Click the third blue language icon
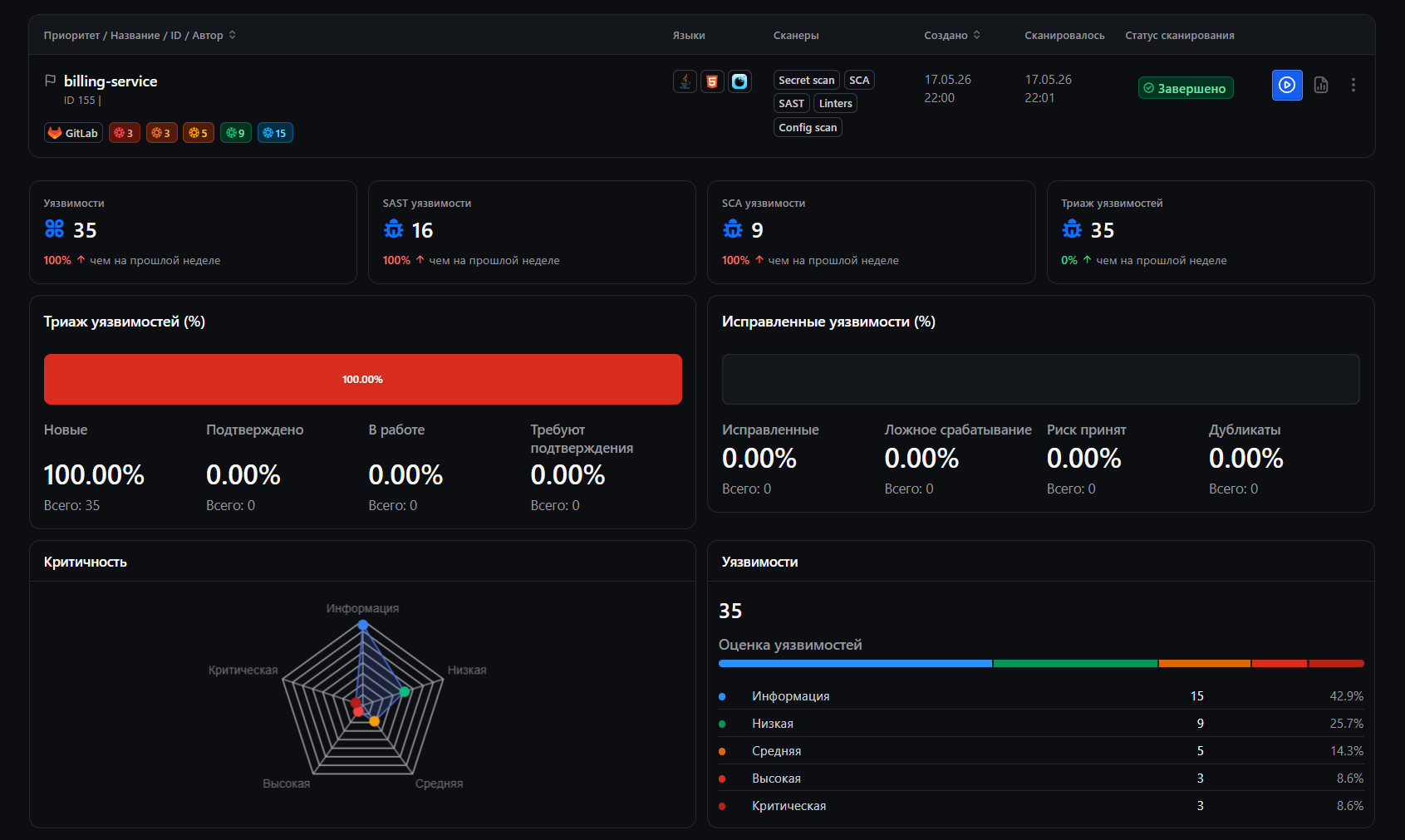The height and width of the screenshot is (840, 1405). [x=739, y=81]
